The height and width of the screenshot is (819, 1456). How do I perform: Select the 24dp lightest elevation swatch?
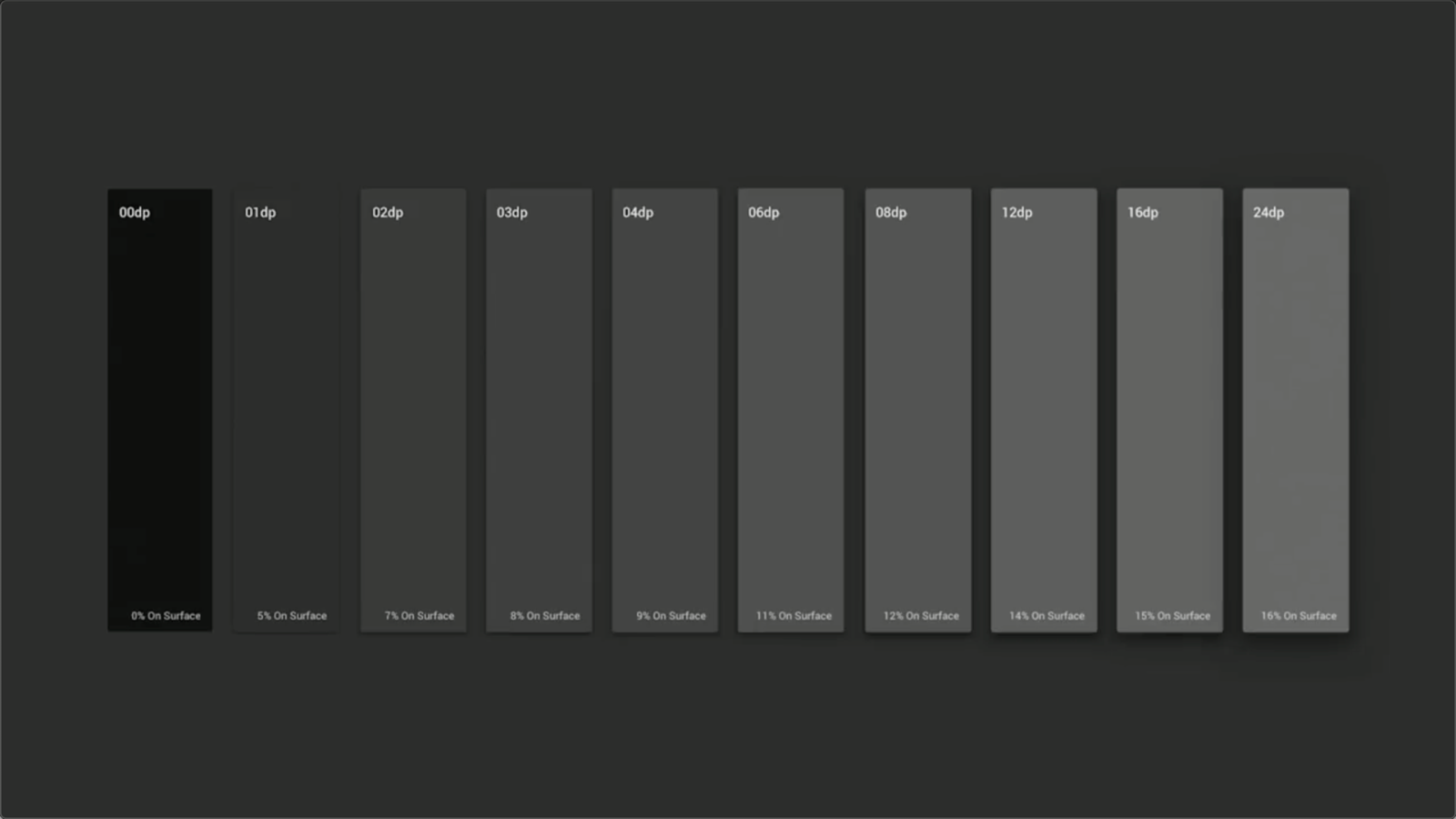click(x=1296, y=410)
